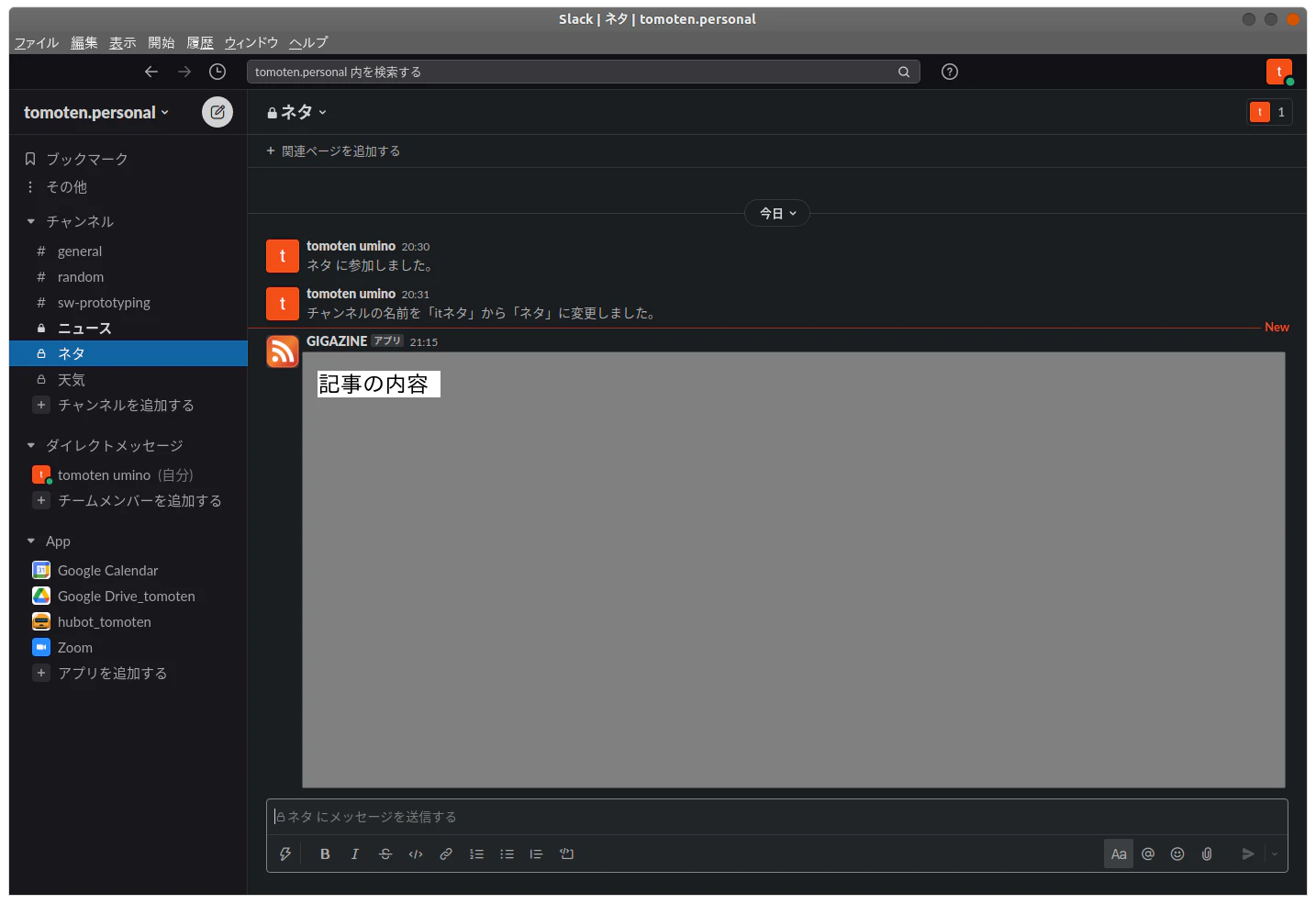Click the 21:15 message timestamp

[x=424, y=342]
